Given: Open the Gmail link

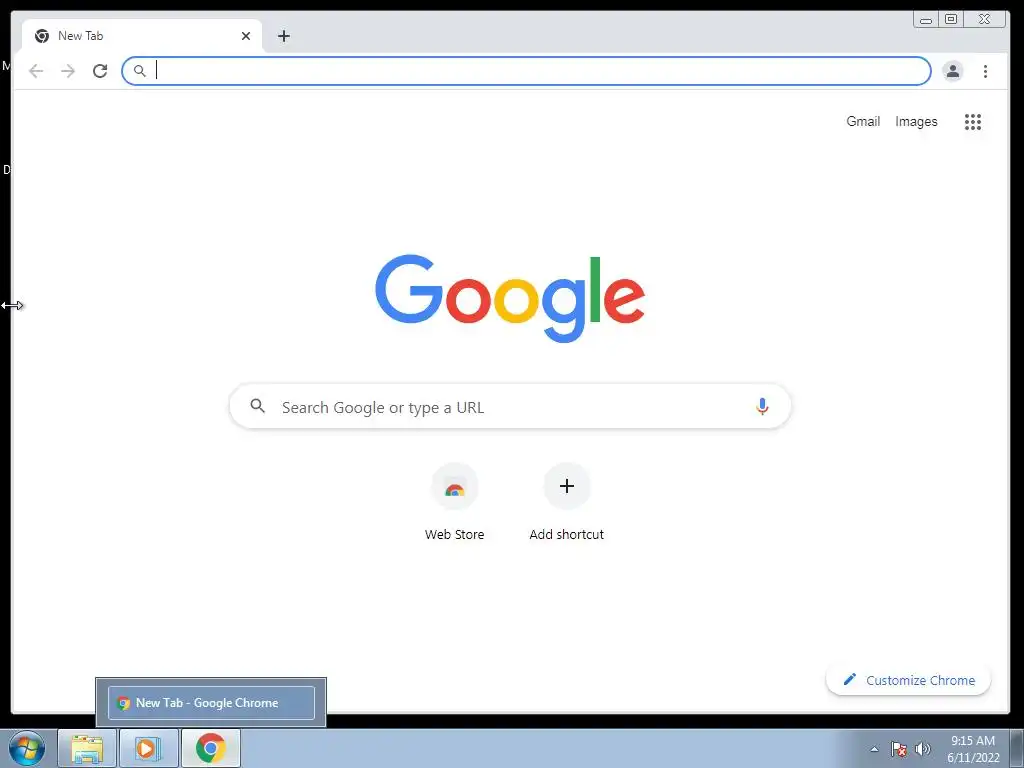Looking at the screenshot, I should 863,121.
